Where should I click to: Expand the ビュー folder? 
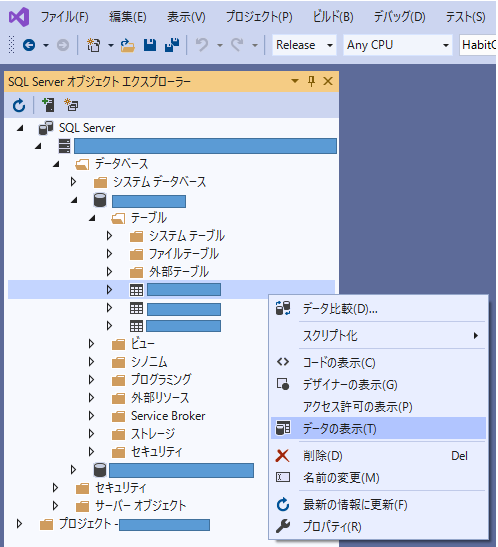(x=91, y=344)
